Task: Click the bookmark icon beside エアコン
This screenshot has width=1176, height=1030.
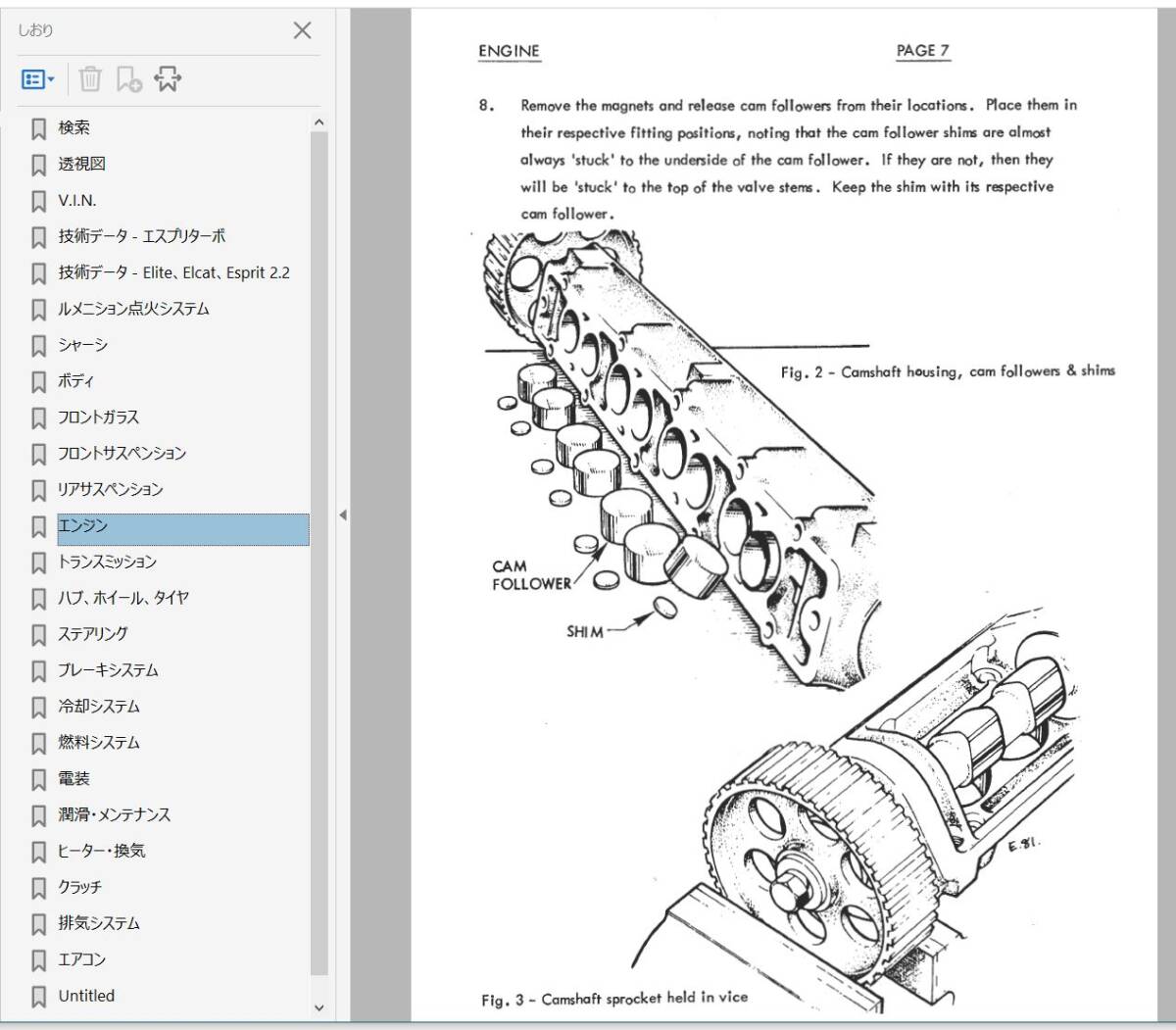Action: 38,961
